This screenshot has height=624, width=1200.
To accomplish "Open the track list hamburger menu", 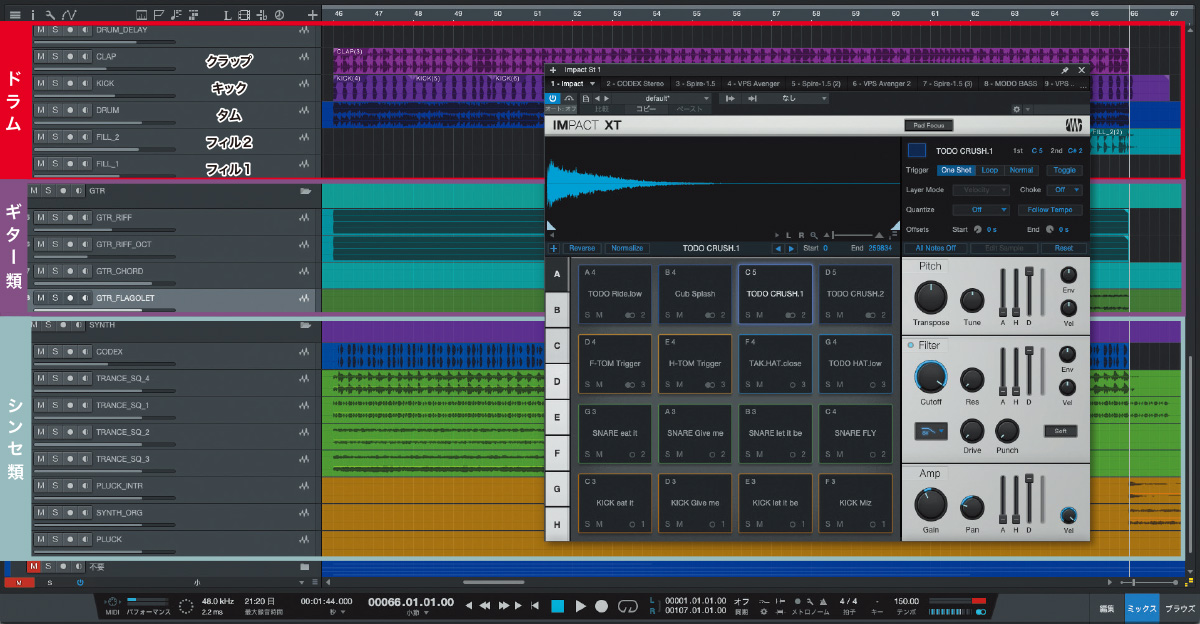I will click(x=14, y=14).
